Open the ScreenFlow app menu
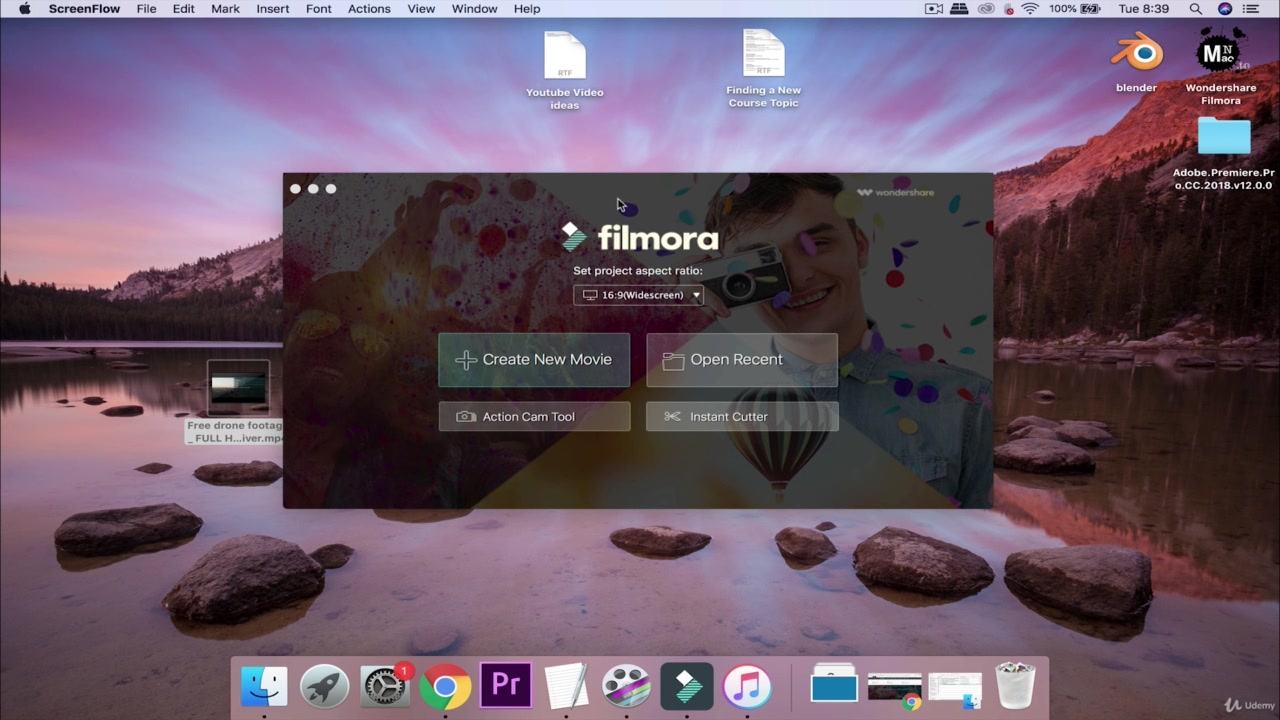1280x720 pixels. pyautogui.click(x=84, y=9)
